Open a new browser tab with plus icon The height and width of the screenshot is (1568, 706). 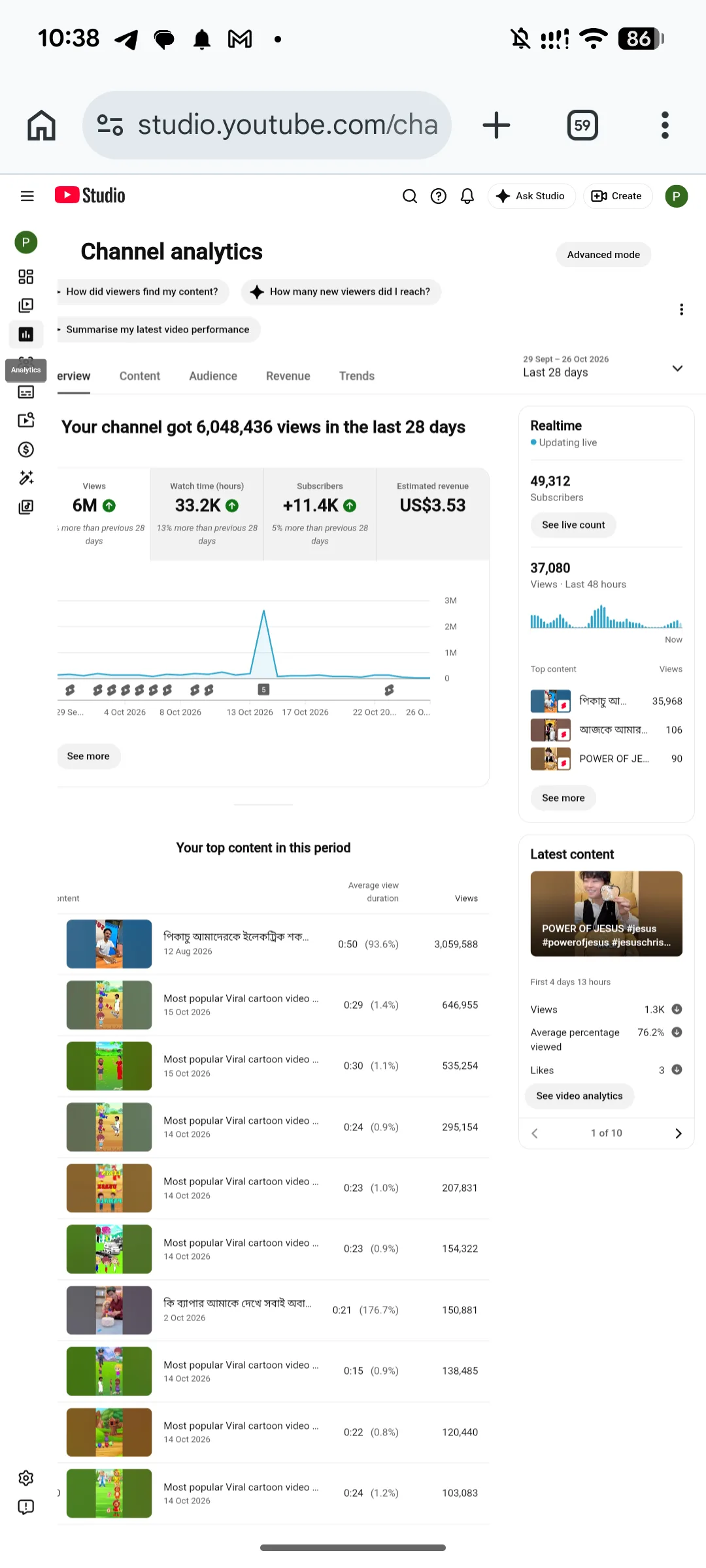[496, 125]
